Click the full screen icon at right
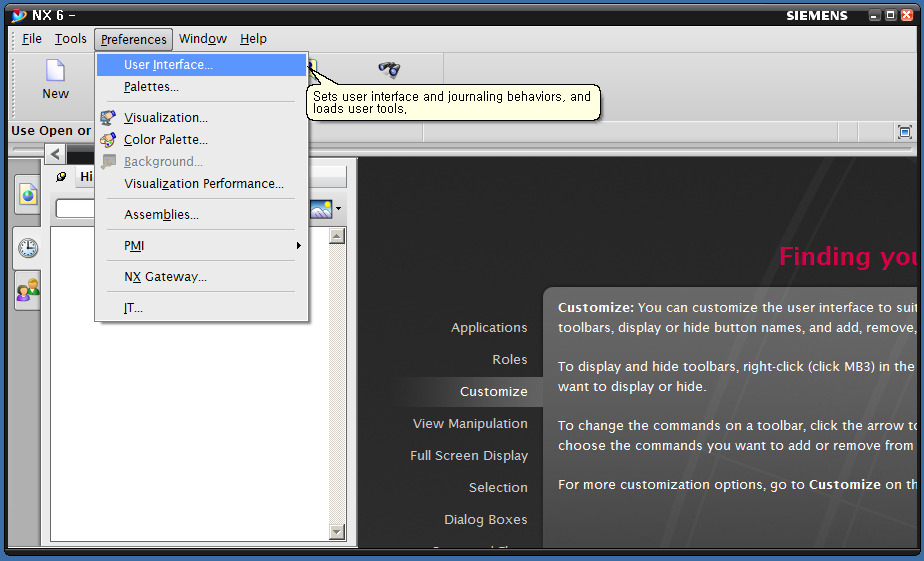 pyautogui.click(x=905, y=132)
